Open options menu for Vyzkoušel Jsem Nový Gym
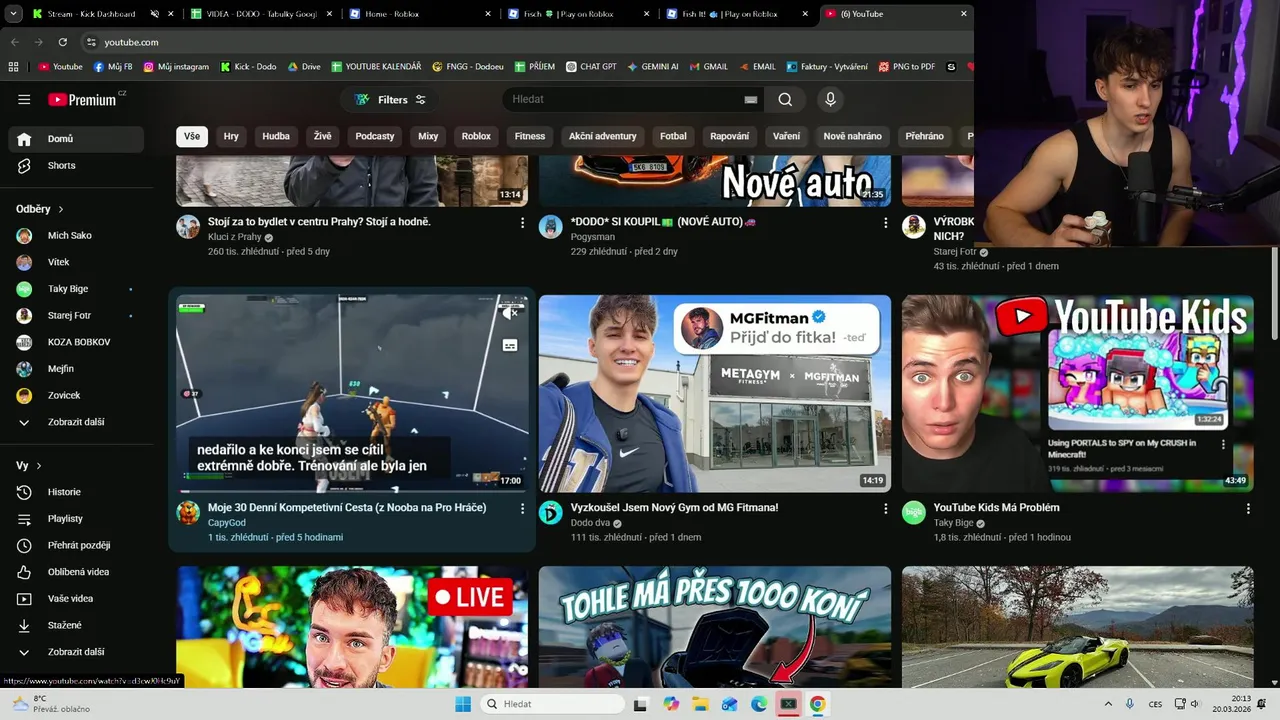1280x720 pixels. point(885,508)
